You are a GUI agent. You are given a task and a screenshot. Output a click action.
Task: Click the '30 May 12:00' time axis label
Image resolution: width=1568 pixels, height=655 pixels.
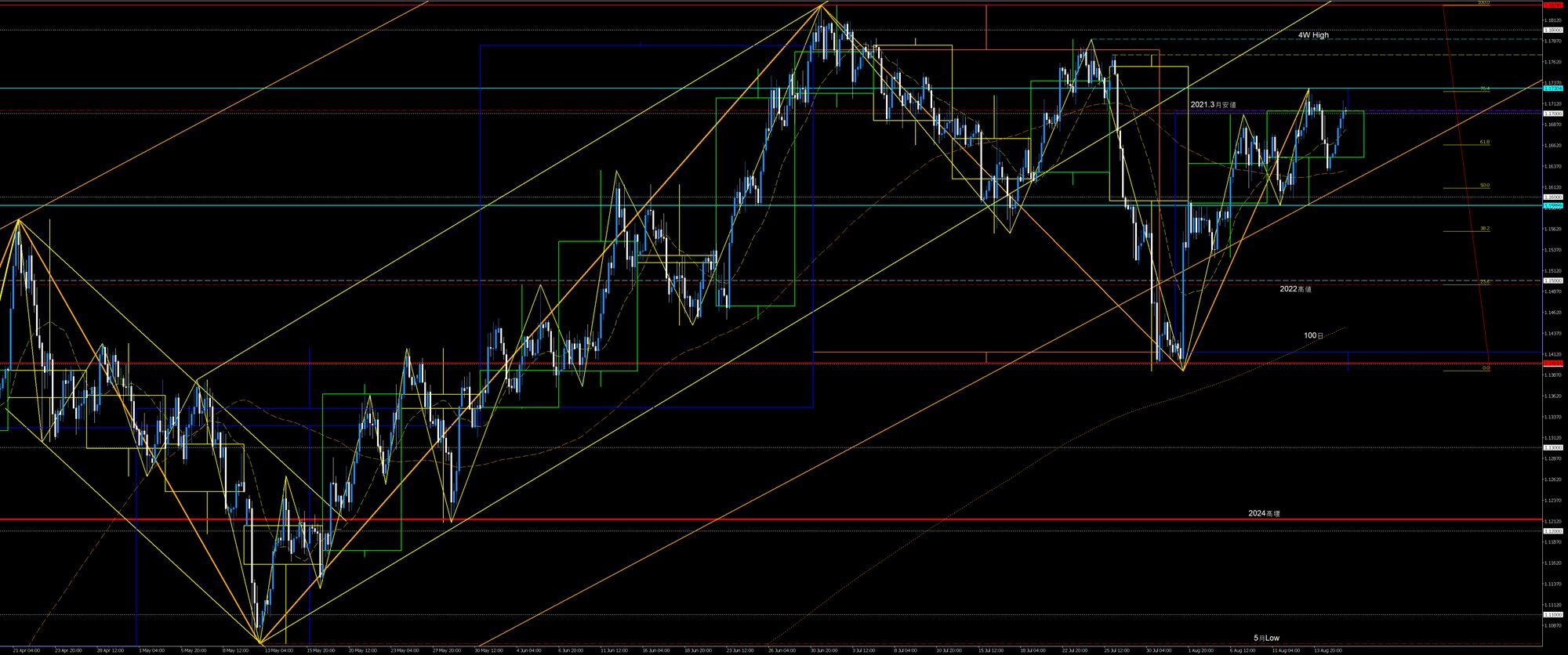(x=490, y=650)
